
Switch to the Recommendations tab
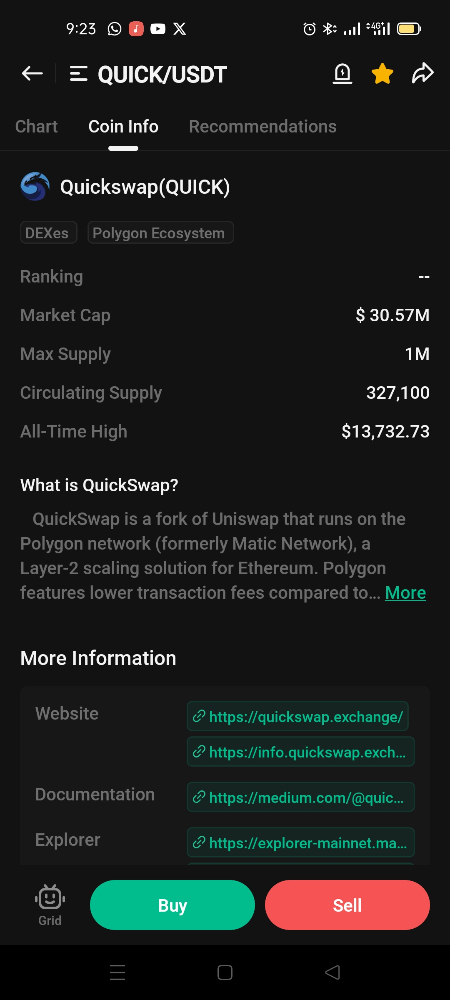(263, 126)
